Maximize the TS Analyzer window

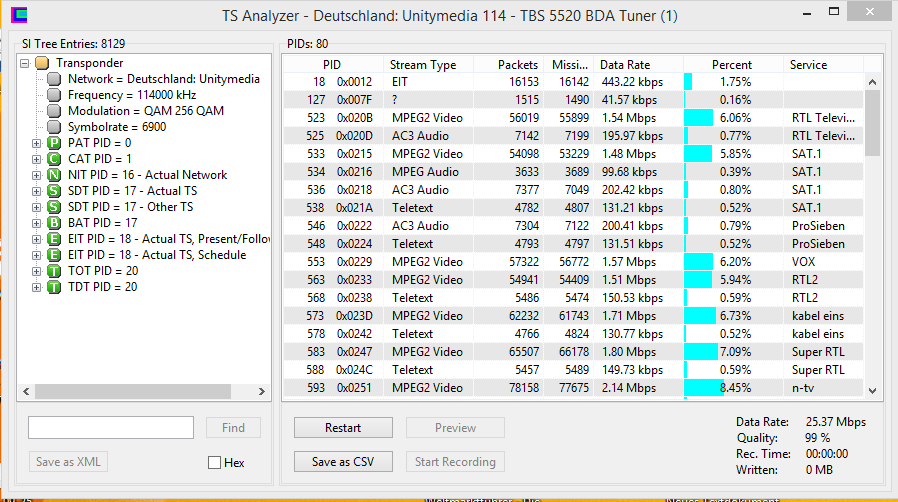point(834,11)
